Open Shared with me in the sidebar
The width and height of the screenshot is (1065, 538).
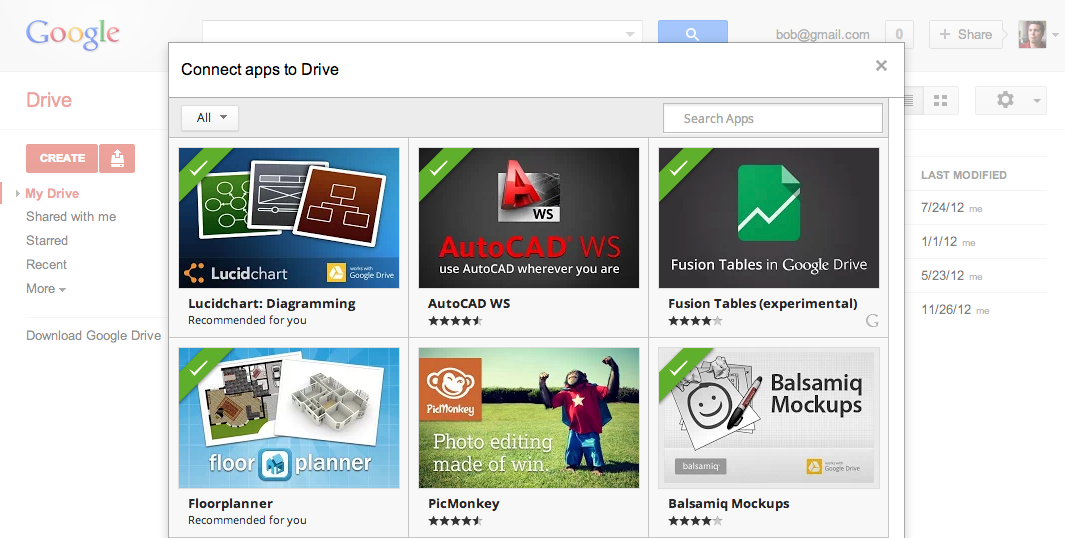71,217
